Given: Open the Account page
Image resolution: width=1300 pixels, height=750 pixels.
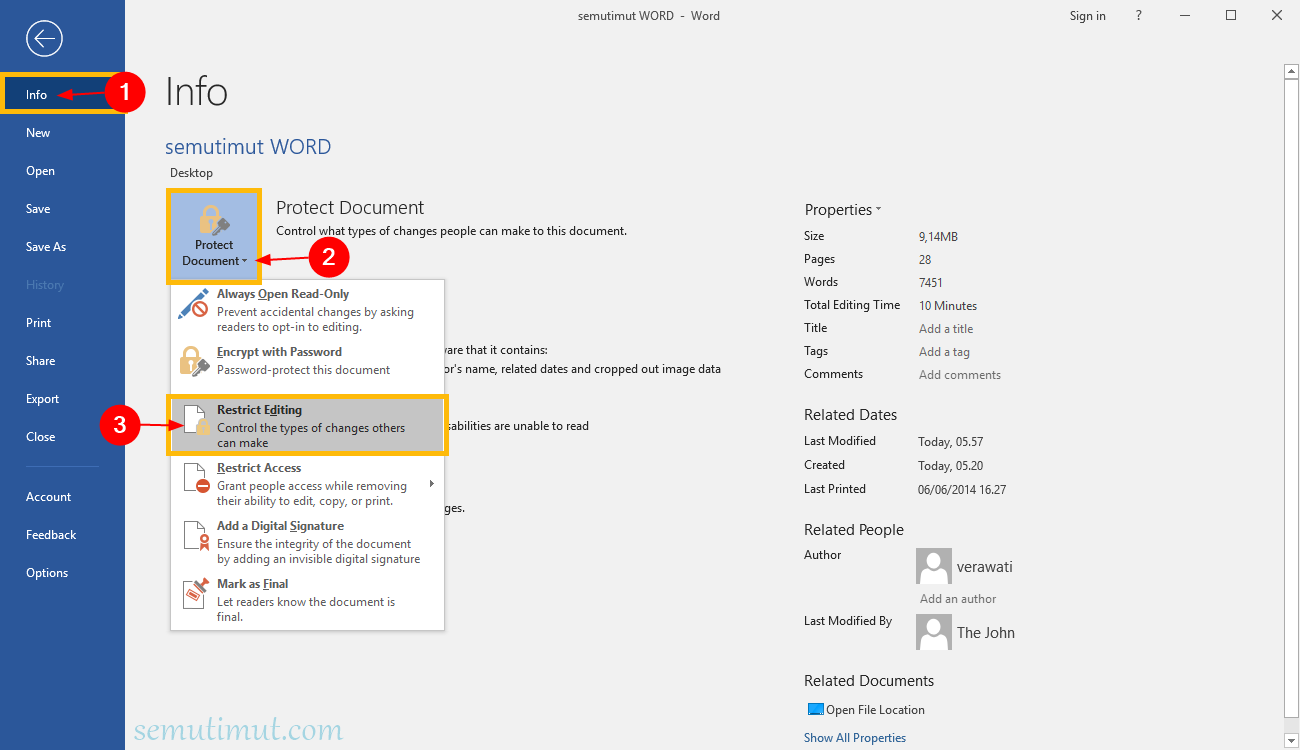Looking at the screenshot, I should [x=62, y=497].
